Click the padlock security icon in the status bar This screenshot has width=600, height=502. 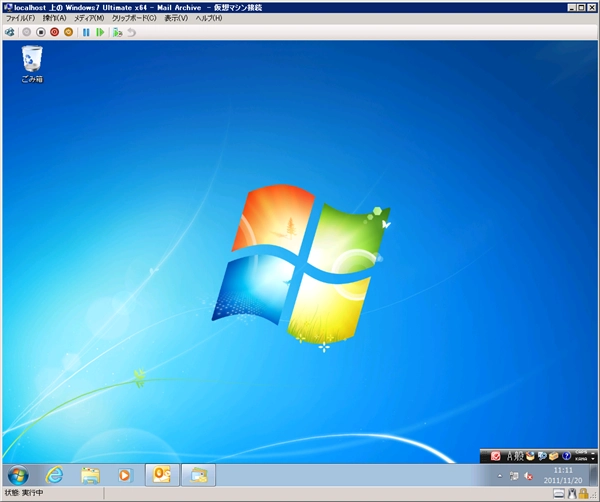pyautogui.click(x=584, y=494)
